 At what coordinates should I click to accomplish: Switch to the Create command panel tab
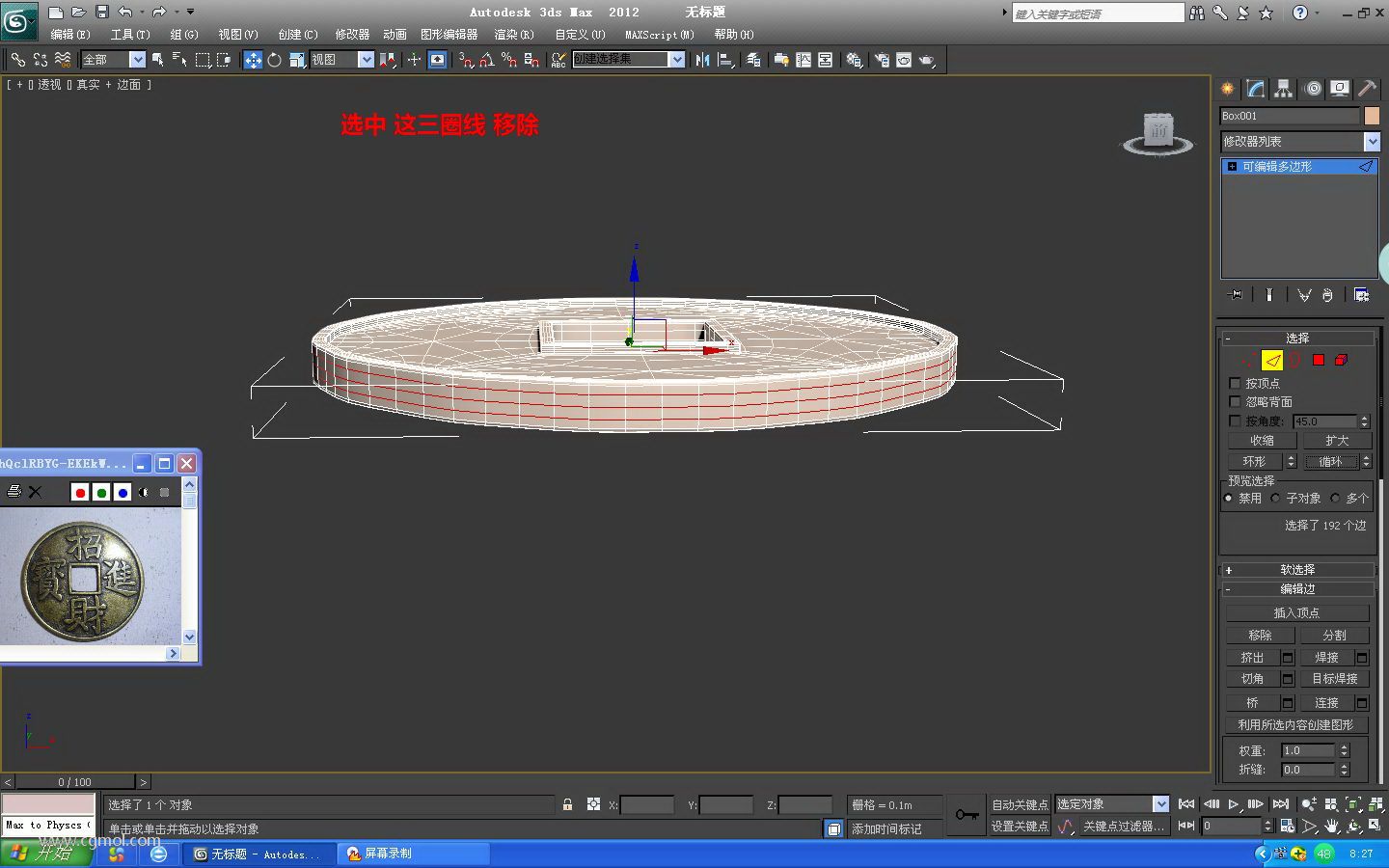point(1228,89)
